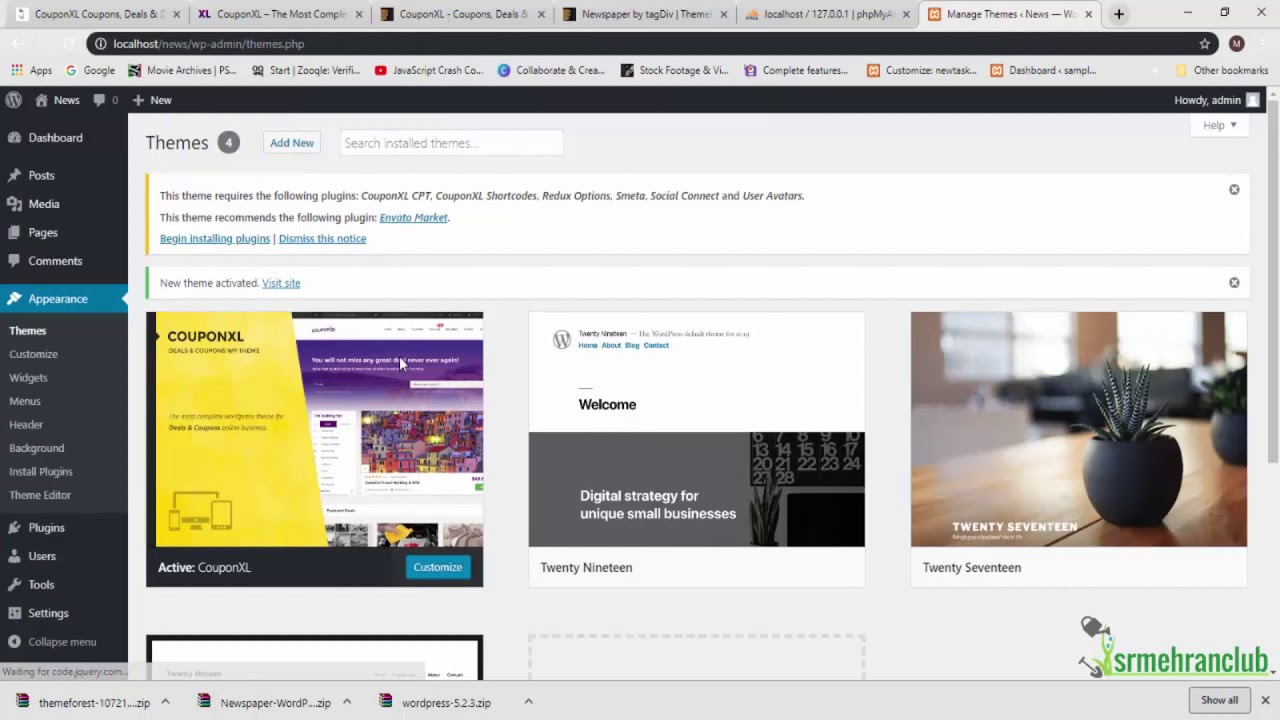Expand options for wordpress-5.2.3.zip download
The height and width of the screenshot is (720, 1280).
click(529, 702)
